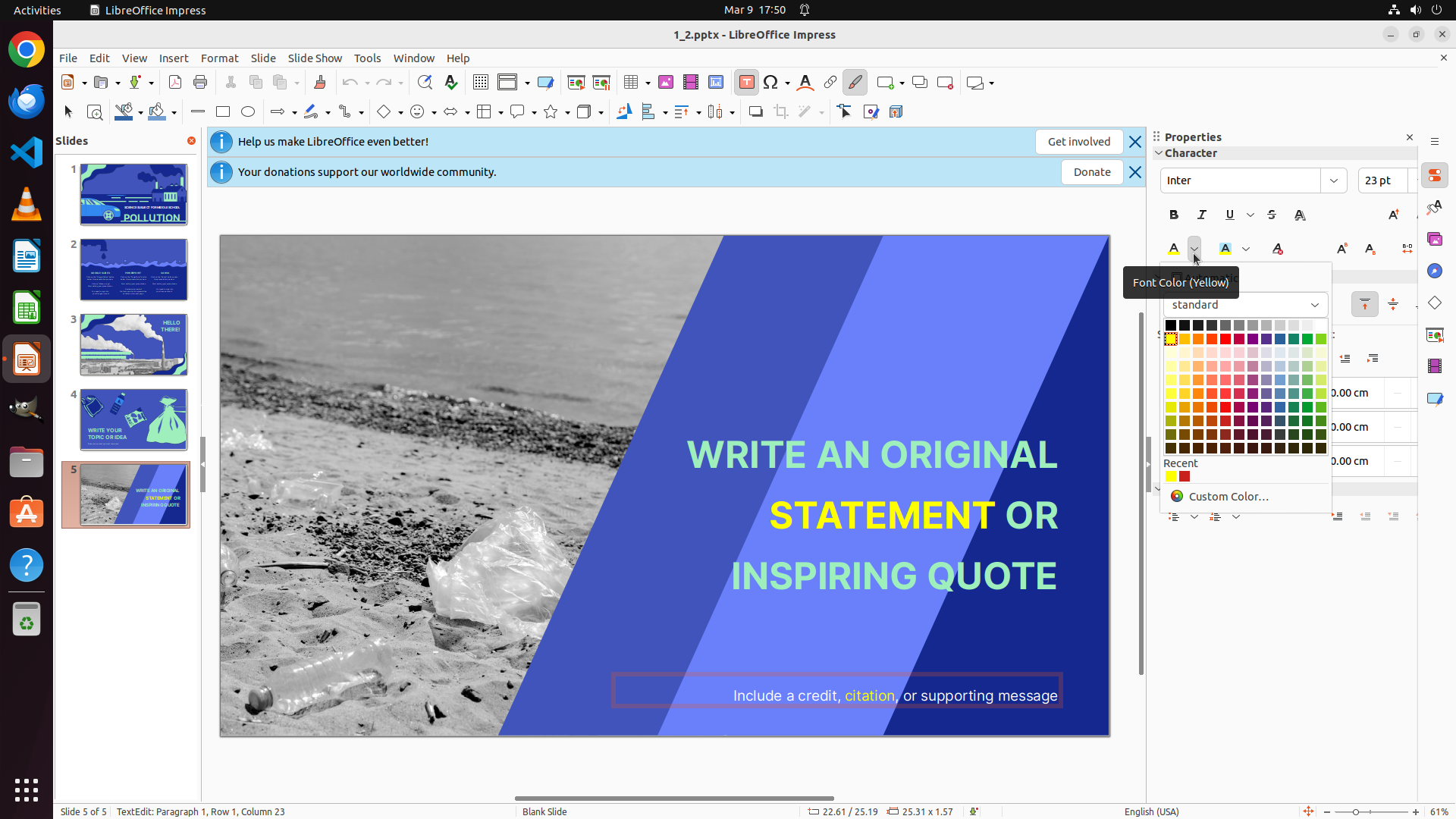Open the Undo history dropdown arrow

(367, 83)
